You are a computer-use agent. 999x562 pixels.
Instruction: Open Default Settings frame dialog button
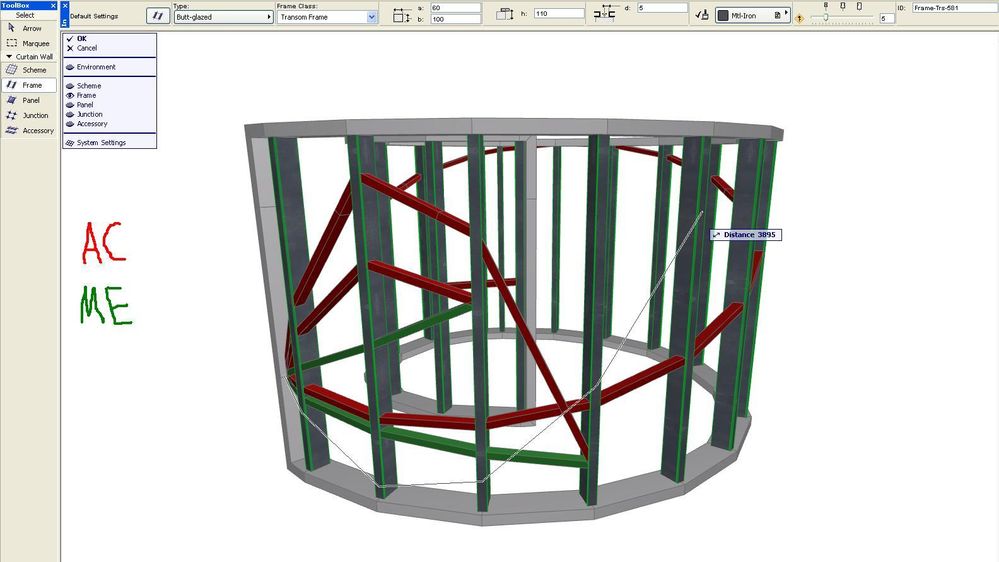[x=157, y=16]
